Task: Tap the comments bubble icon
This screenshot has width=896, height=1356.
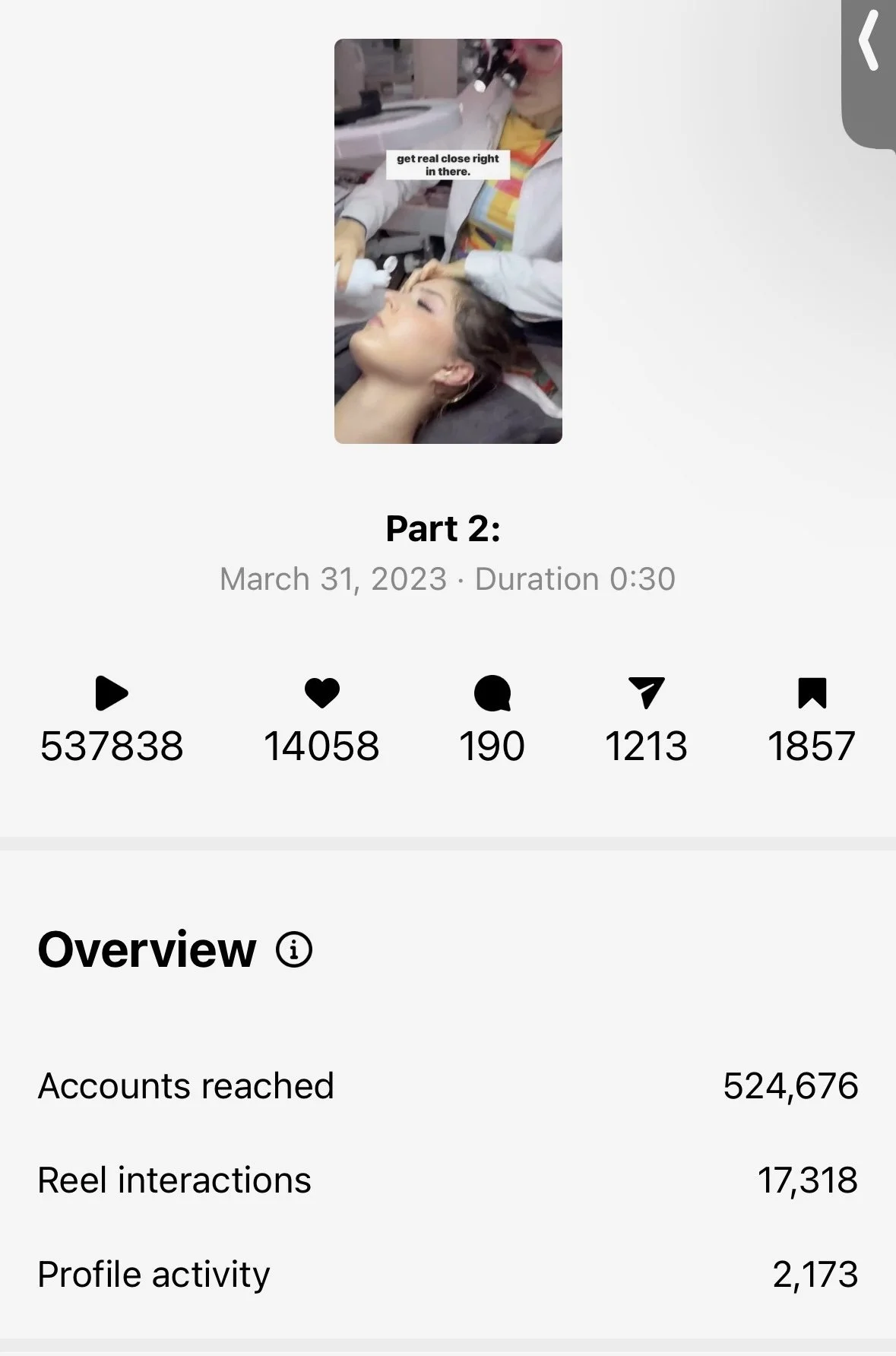Action: click(x=492, y=693)
